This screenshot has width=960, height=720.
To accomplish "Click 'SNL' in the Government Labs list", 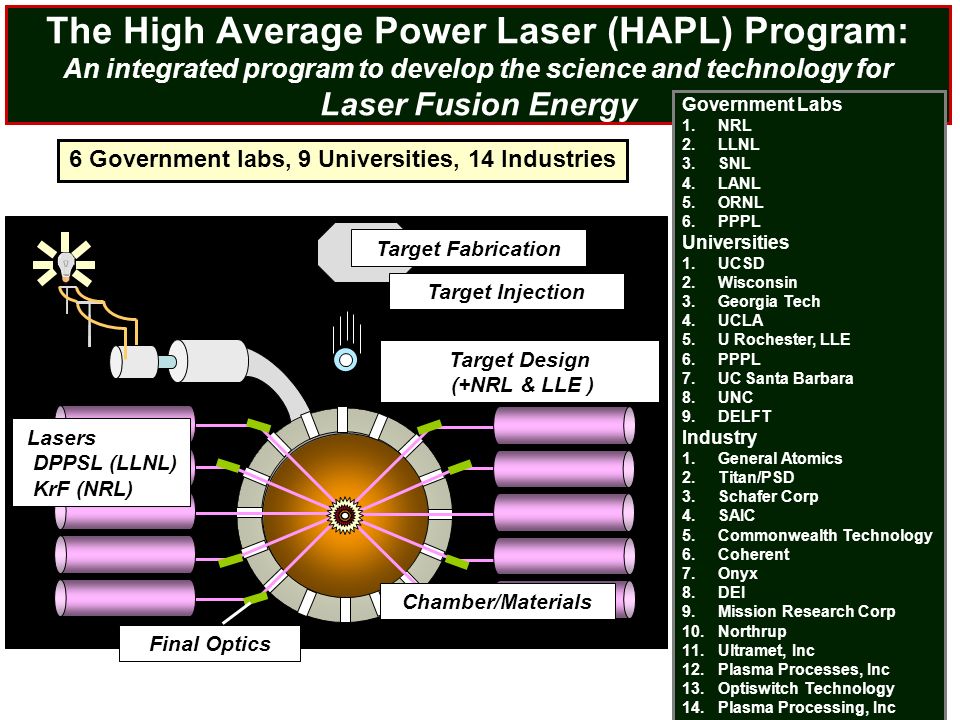I will (734, 163).
